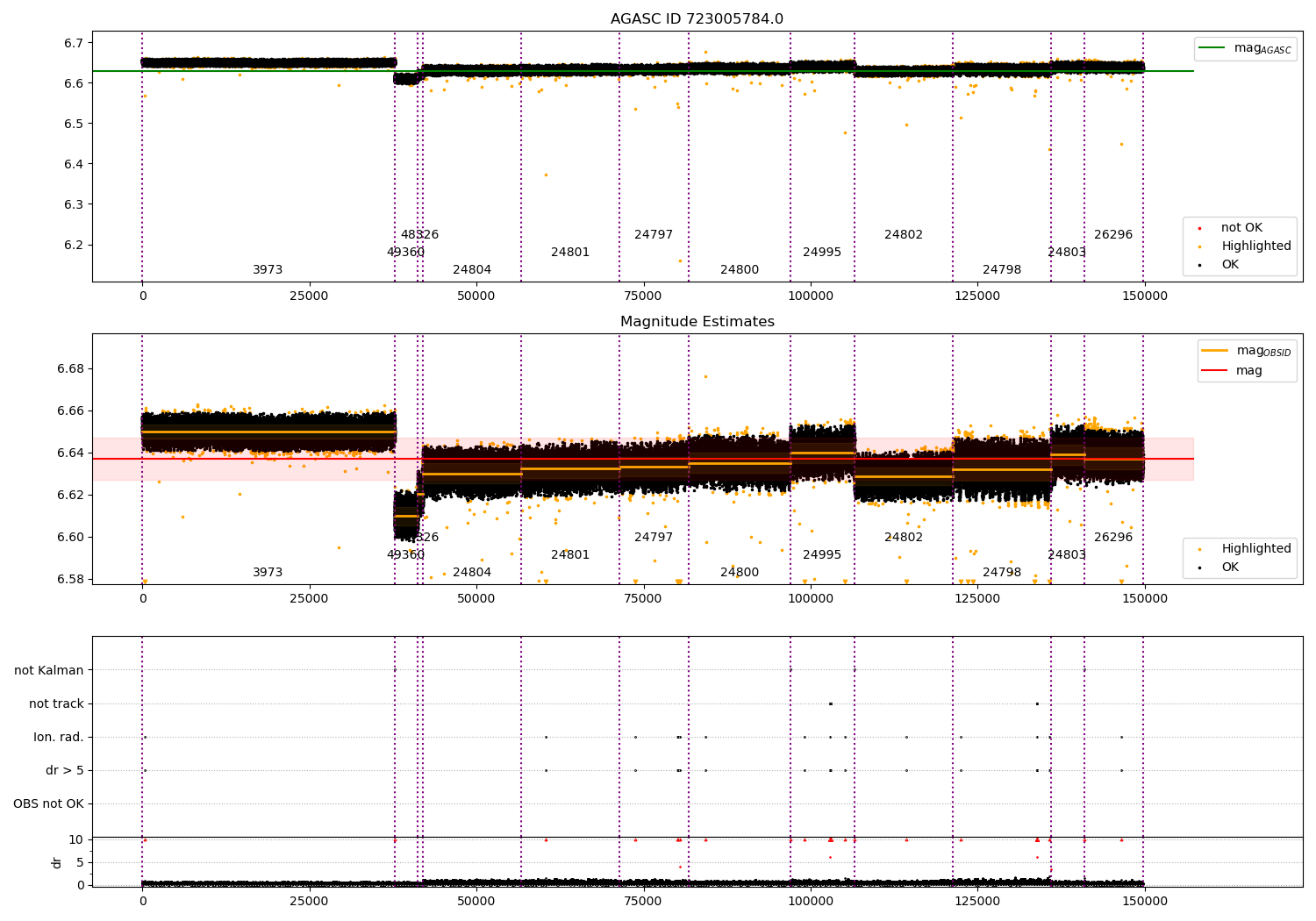
Task: Click OBSID label 24995 in the Magnitude Estimates plot
Action: (x=822, y=555)
